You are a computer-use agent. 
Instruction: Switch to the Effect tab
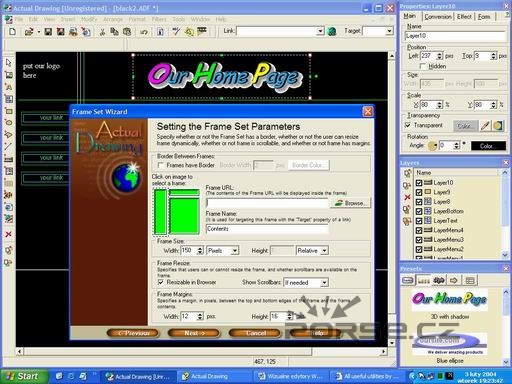pyautogui.click(x=464, y=17)
